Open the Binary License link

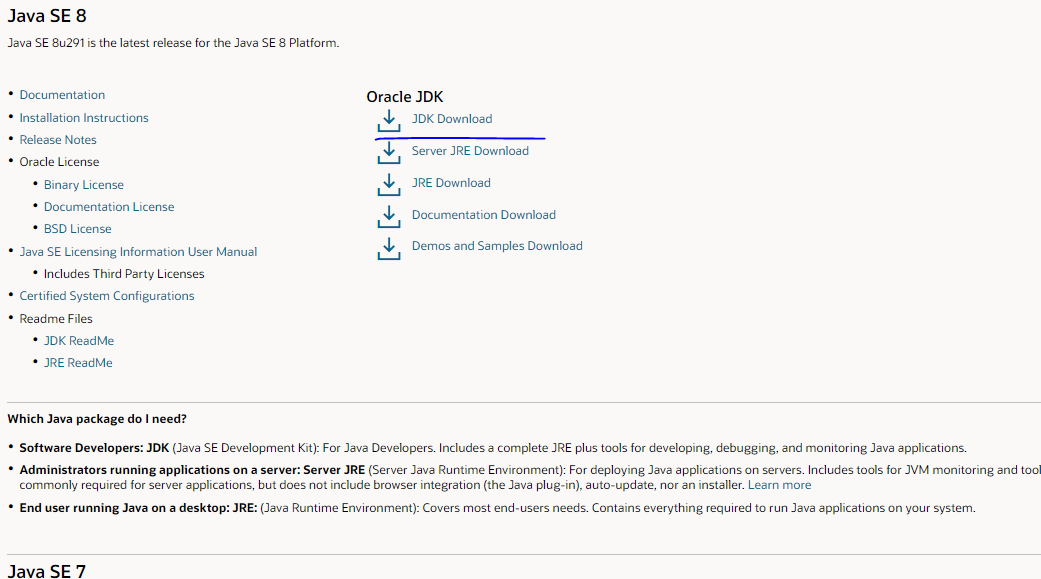click(84, 185)
